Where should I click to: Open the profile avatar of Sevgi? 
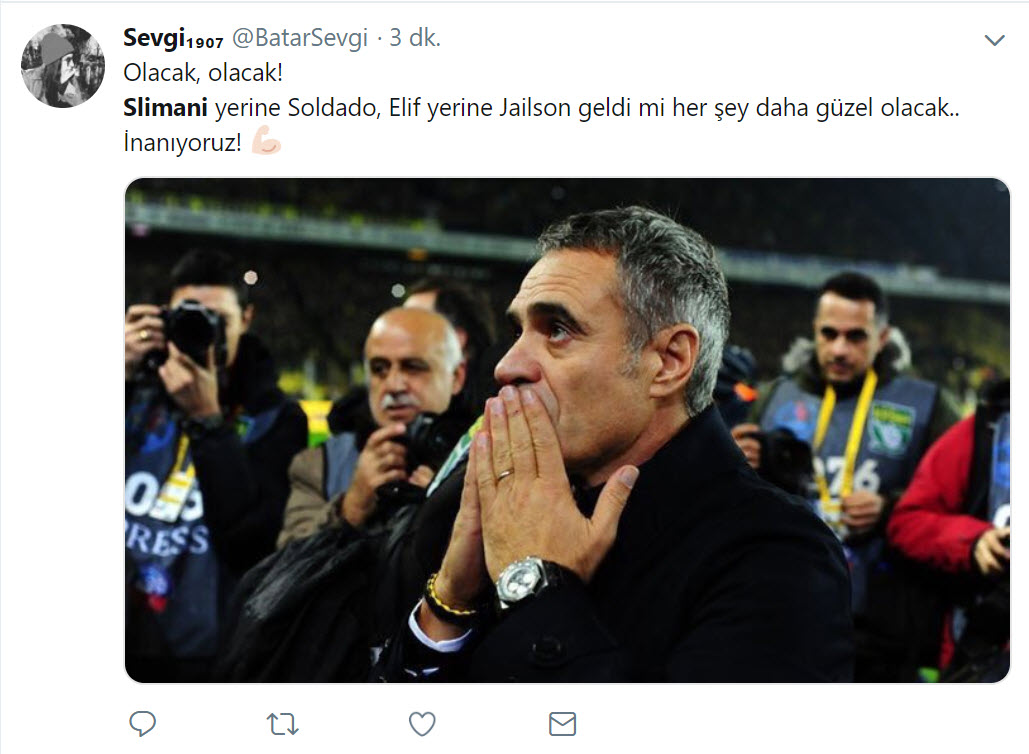click(x=63, y=66)
